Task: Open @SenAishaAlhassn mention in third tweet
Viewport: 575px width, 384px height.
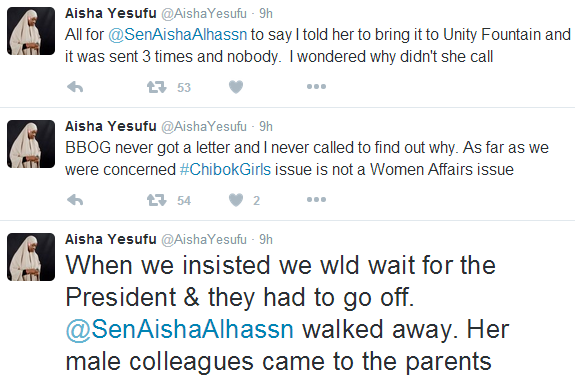Action: pyautogui.click(x=180, y=329)
